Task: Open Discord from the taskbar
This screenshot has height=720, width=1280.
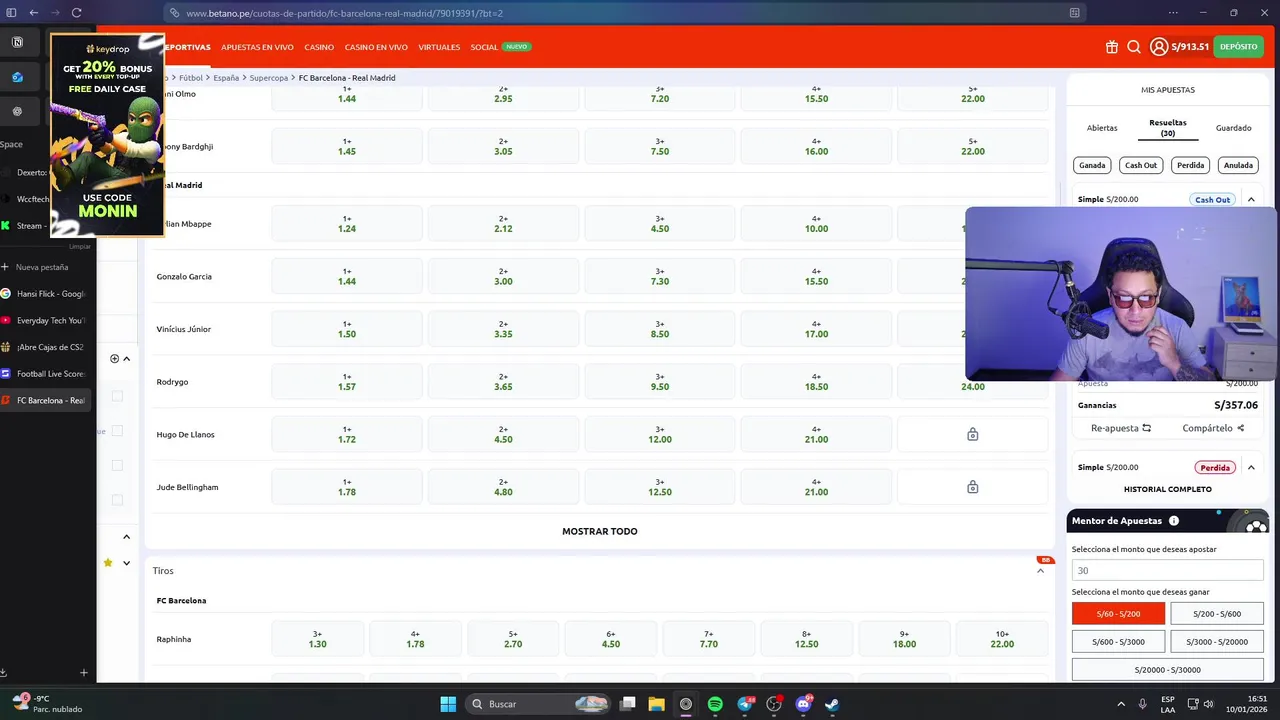Action: point(803,704)
